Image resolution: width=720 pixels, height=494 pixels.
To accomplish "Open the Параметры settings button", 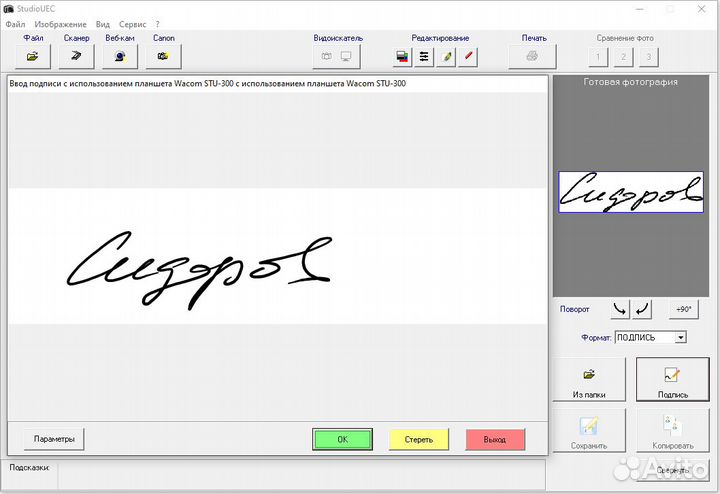I will point(54,439).
